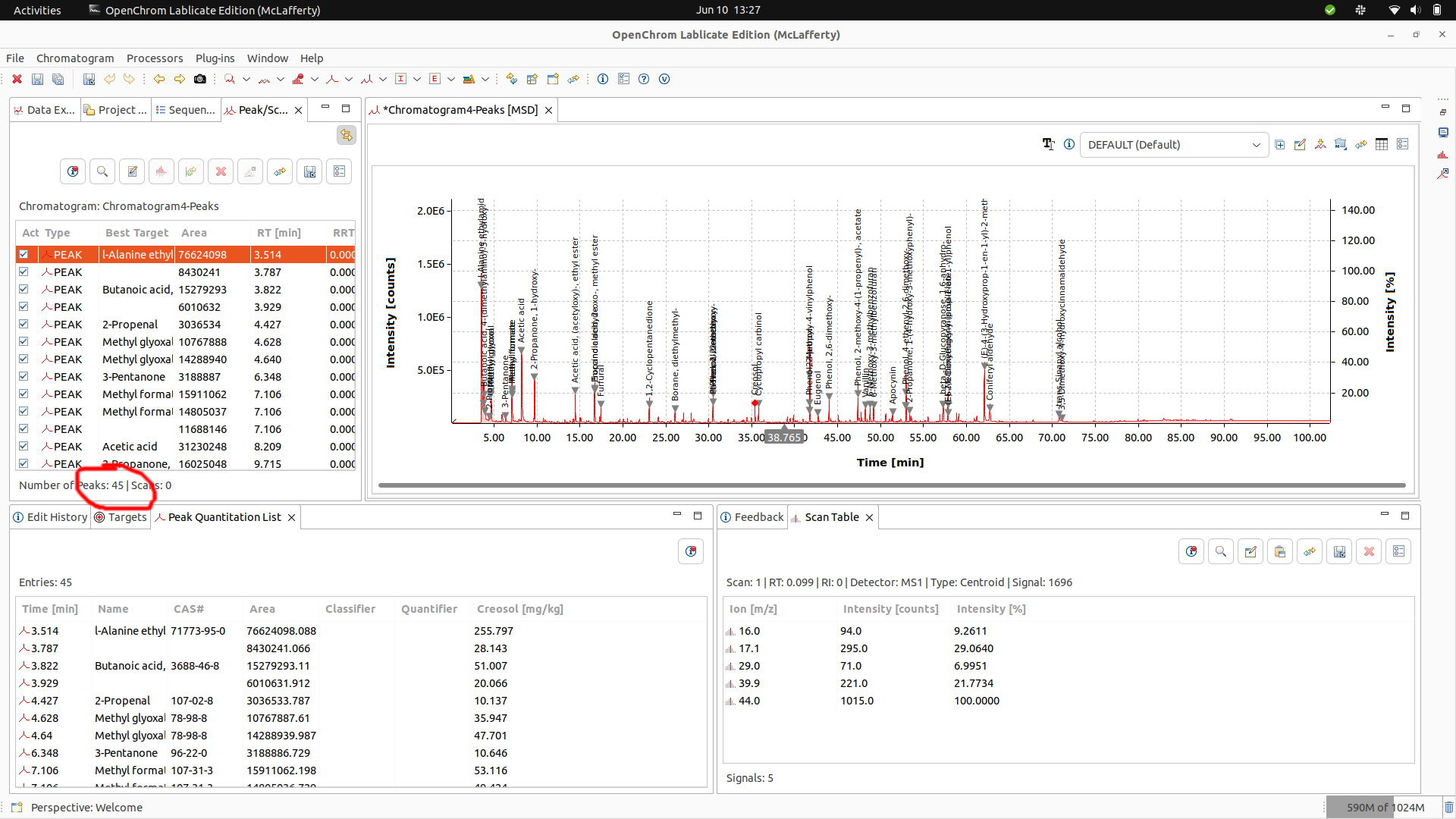This screenshot has height=819, width=1456.
Task: Open the DEFAULT (Default) label combo box
Action: (1174, 144)
